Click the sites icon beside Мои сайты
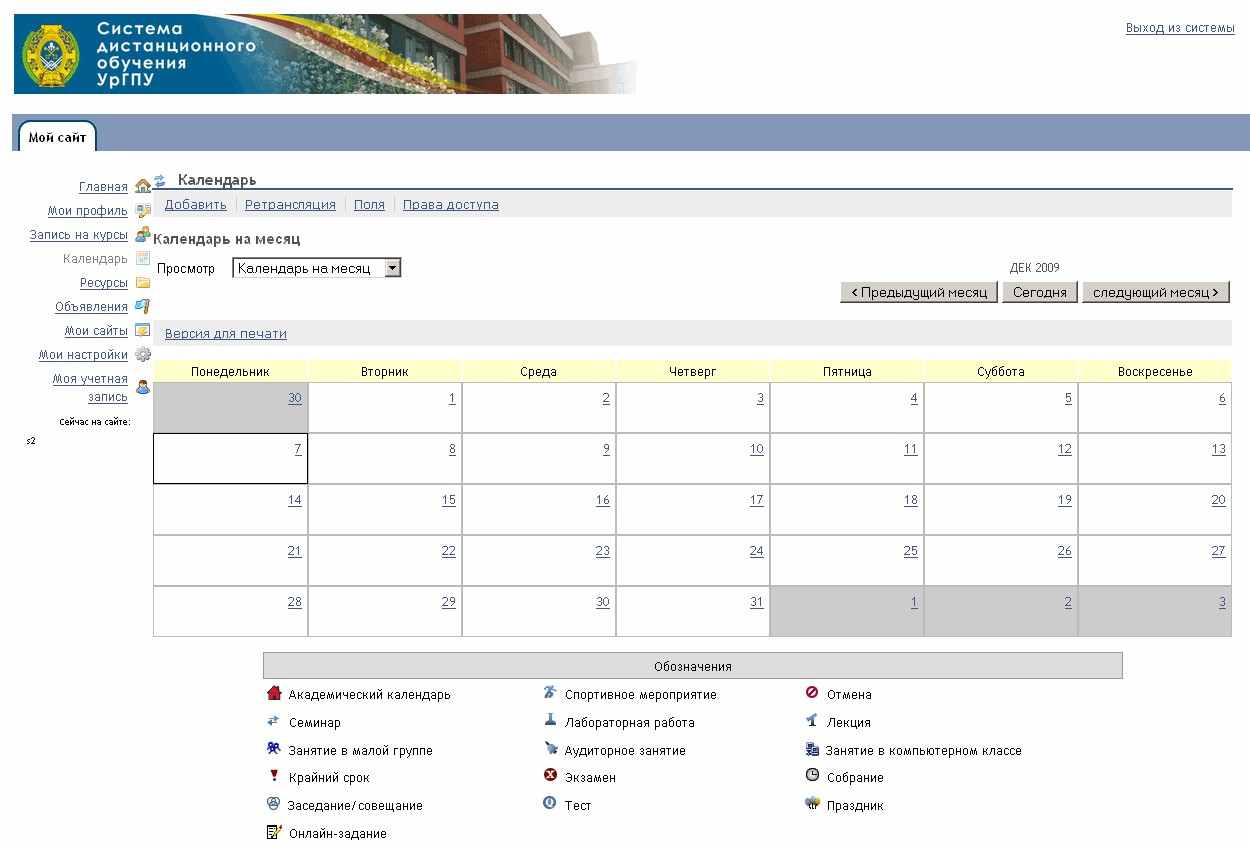1250x849 pixels. [143, 330]
